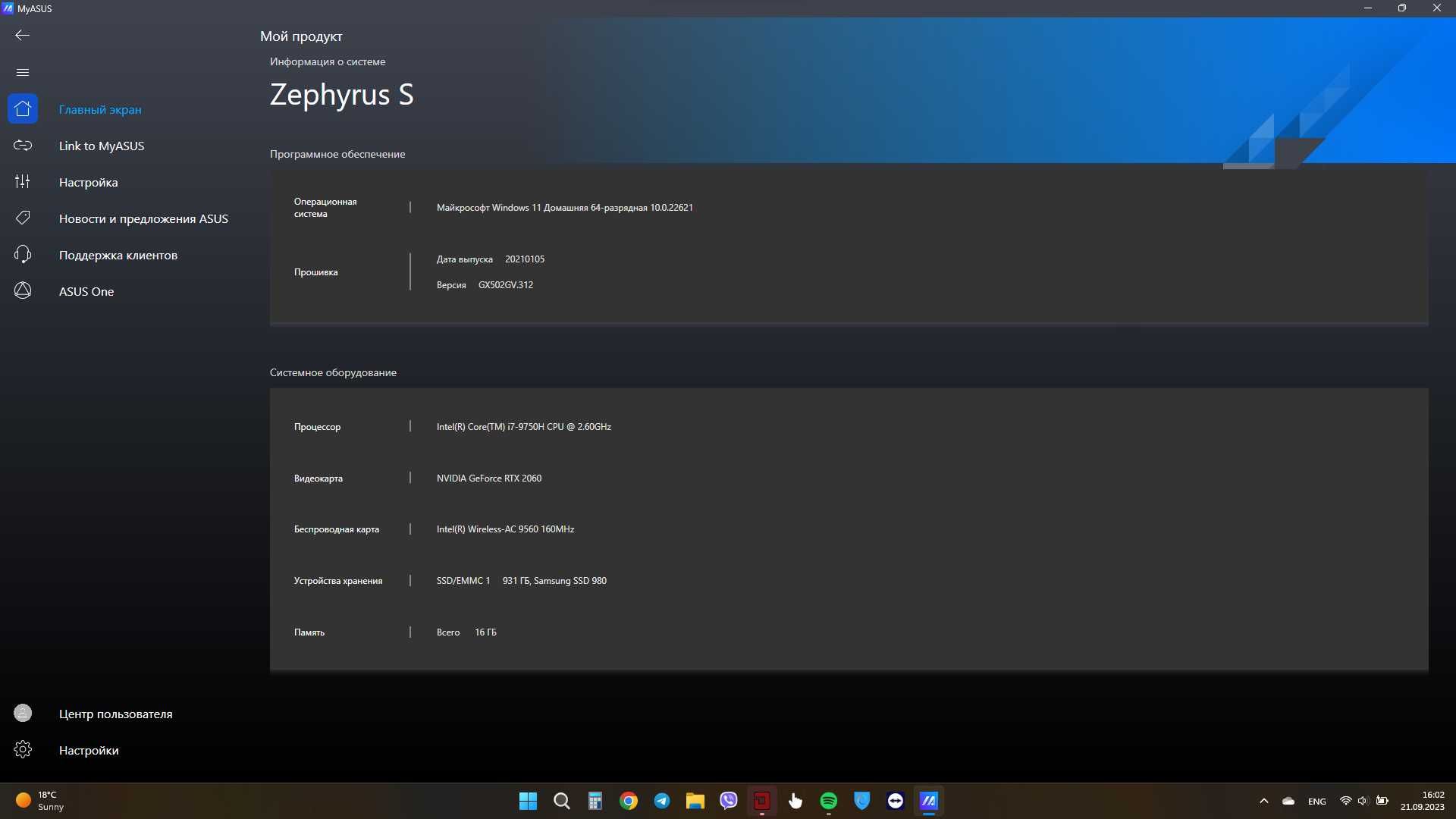Viewport: 1456px width, 819px height.
Task: Open Telegram from the taskbar
Action: [x=662, y=801]
